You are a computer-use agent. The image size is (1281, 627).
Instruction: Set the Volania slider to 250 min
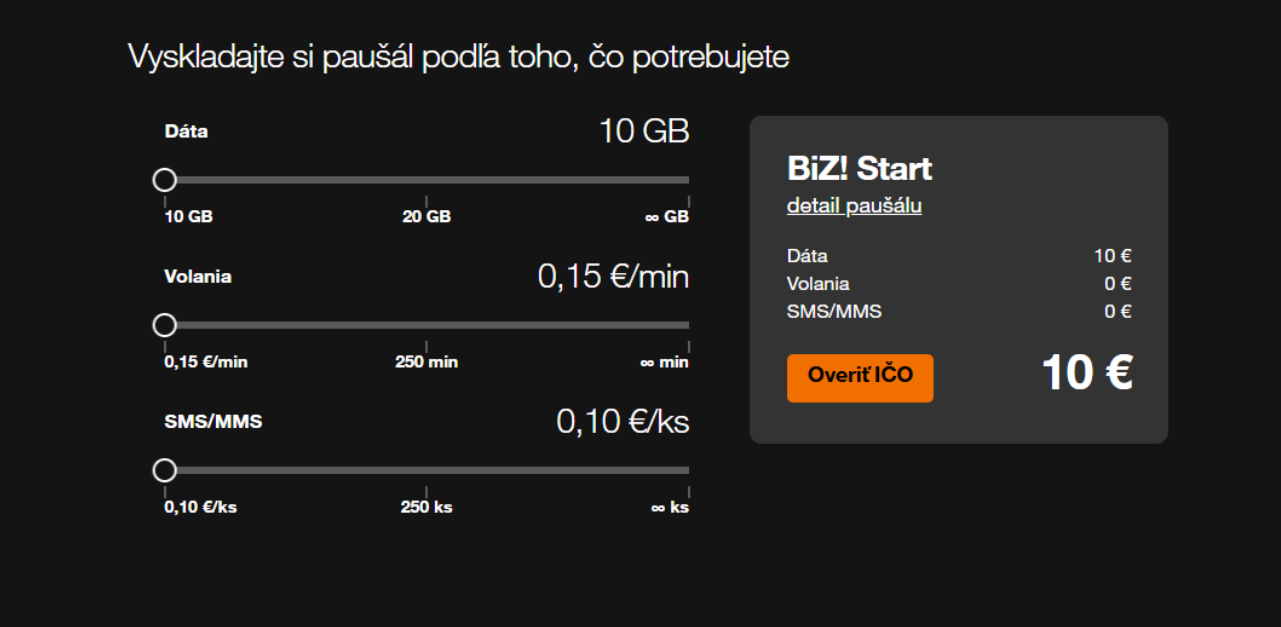point(427,325)
